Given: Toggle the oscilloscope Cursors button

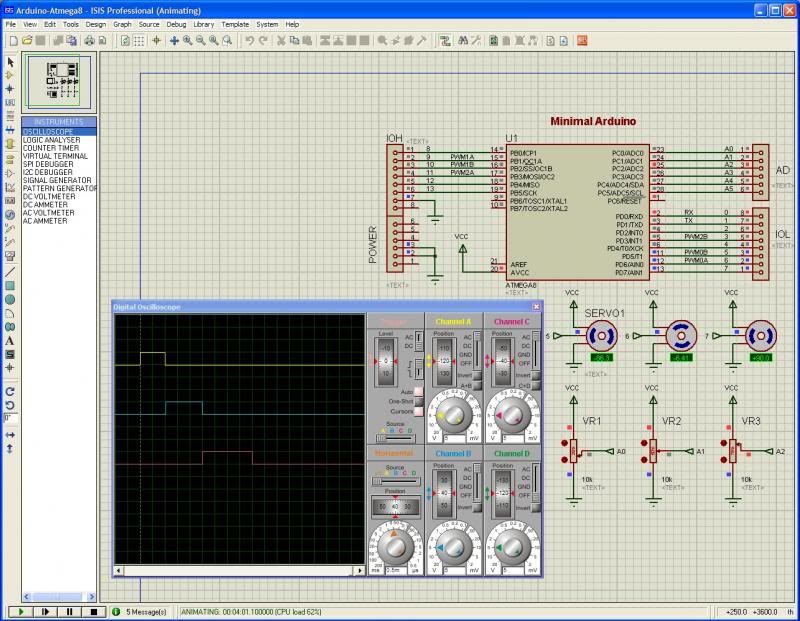Looking at the screenshot, I should click(x=418, y=411).
